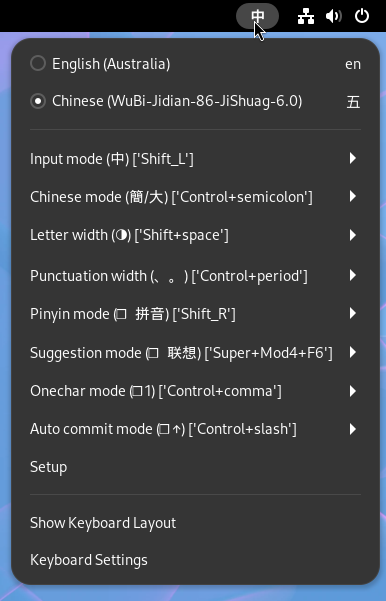Open Punctuation width menu entry

(195, 276)
